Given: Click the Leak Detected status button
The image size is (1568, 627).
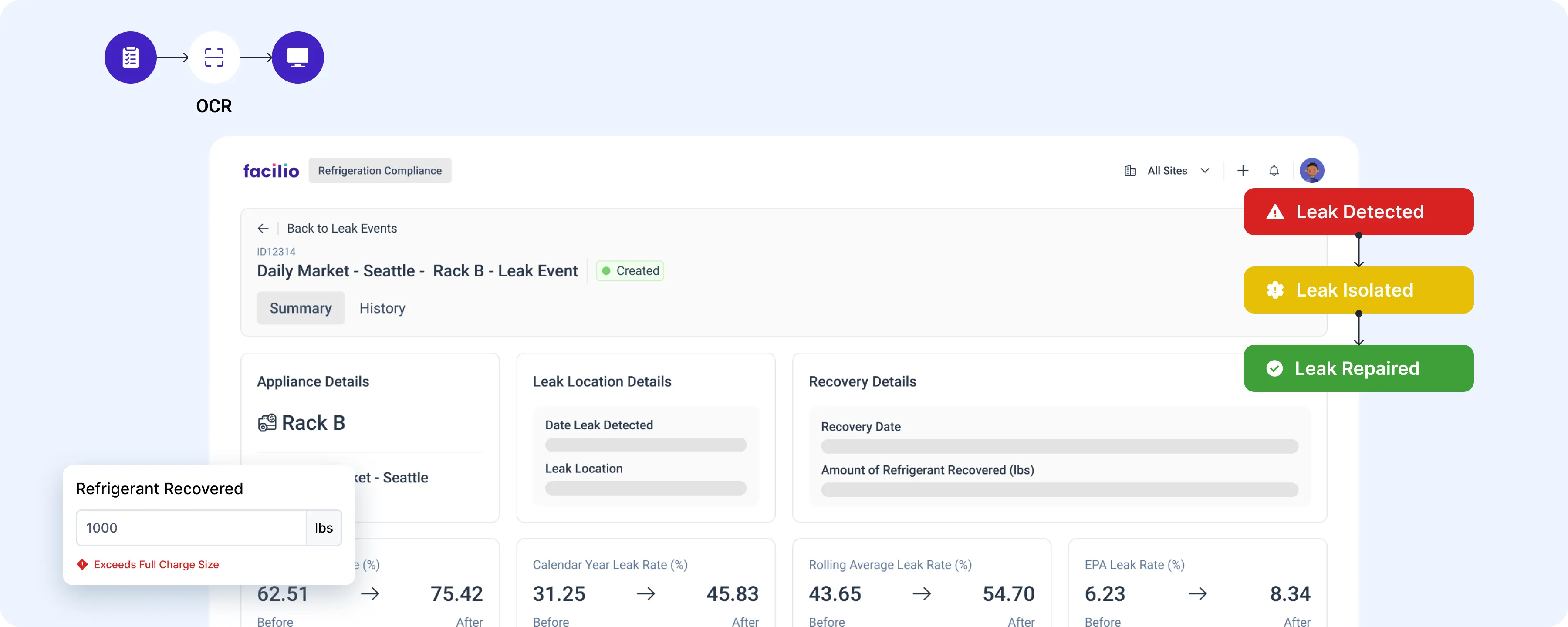Looking at the screenshot, I should 1358,212.
